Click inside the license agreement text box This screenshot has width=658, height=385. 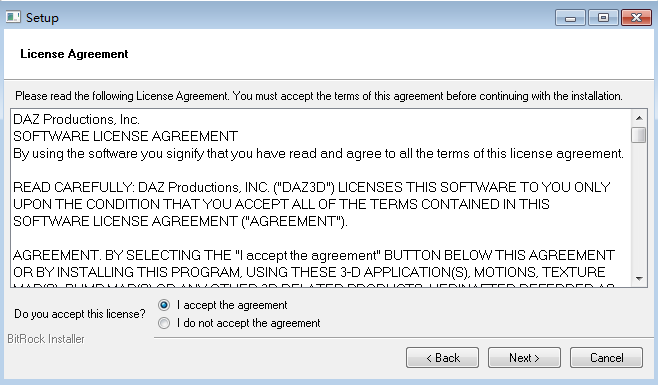pos(321,198)
